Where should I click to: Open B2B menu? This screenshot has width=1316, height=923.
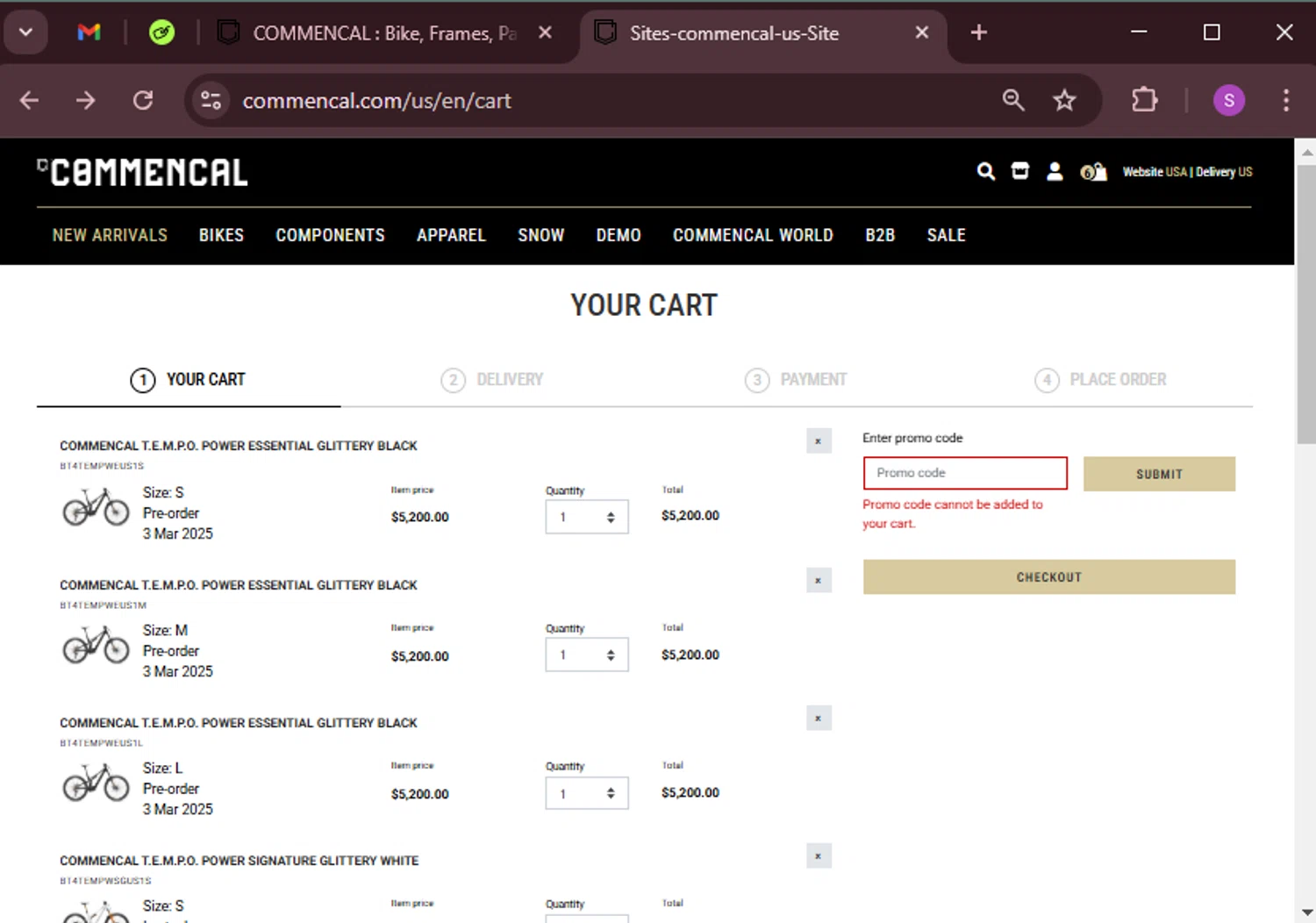tap(880, 235)
